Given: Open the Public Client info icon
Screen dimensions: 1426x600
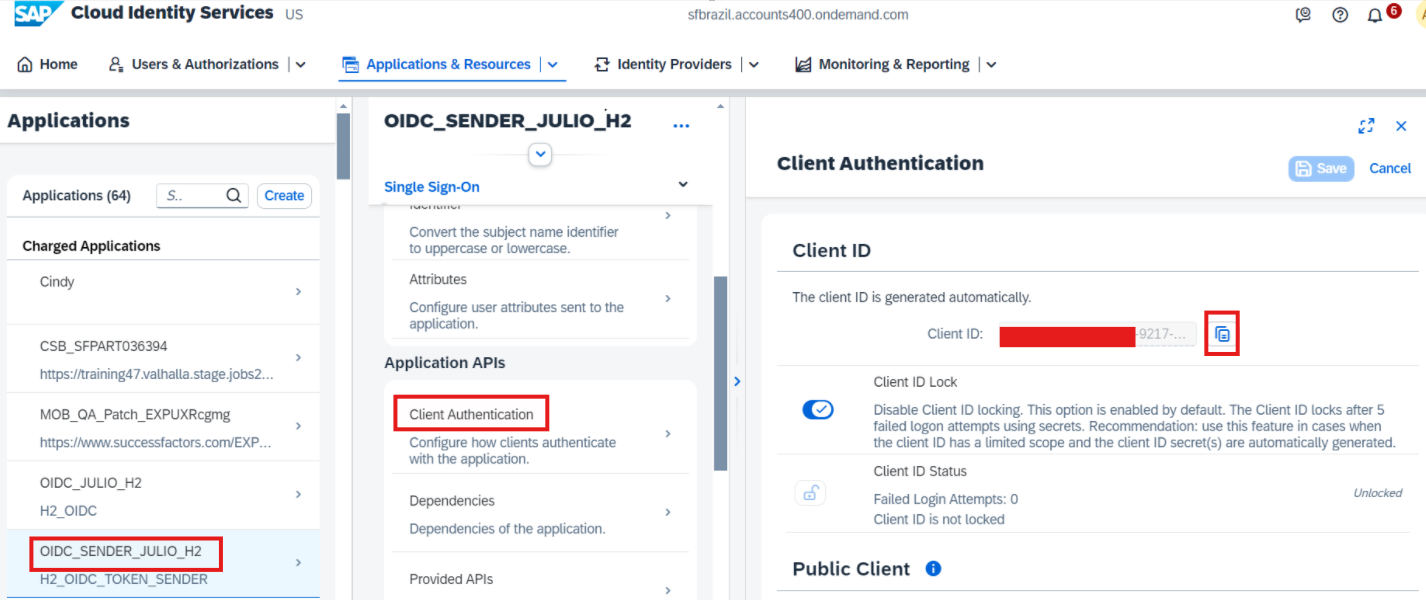Looking at the screenshot, I should click(x=933, y=569).
